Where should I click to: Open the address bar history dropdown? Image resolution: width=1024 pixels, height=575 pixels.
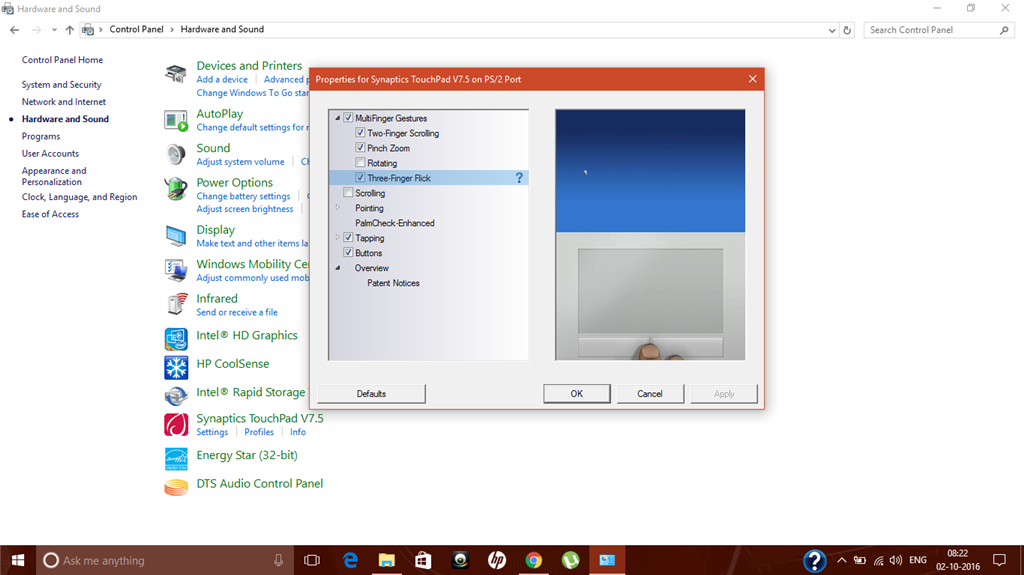pos(831,30)
